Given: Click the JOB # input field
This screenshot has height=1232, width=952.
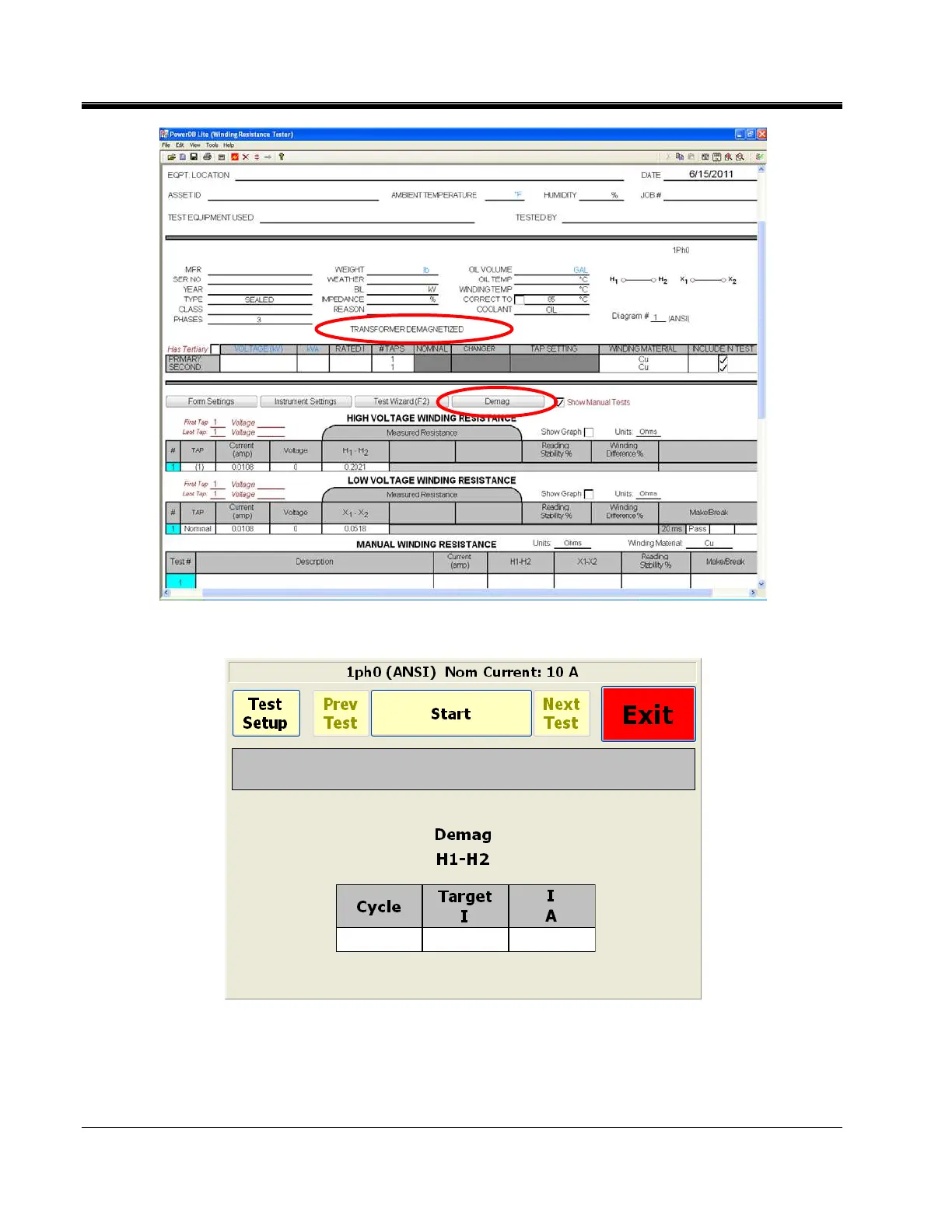Looking at the screenshot, I should coord(710,195).
